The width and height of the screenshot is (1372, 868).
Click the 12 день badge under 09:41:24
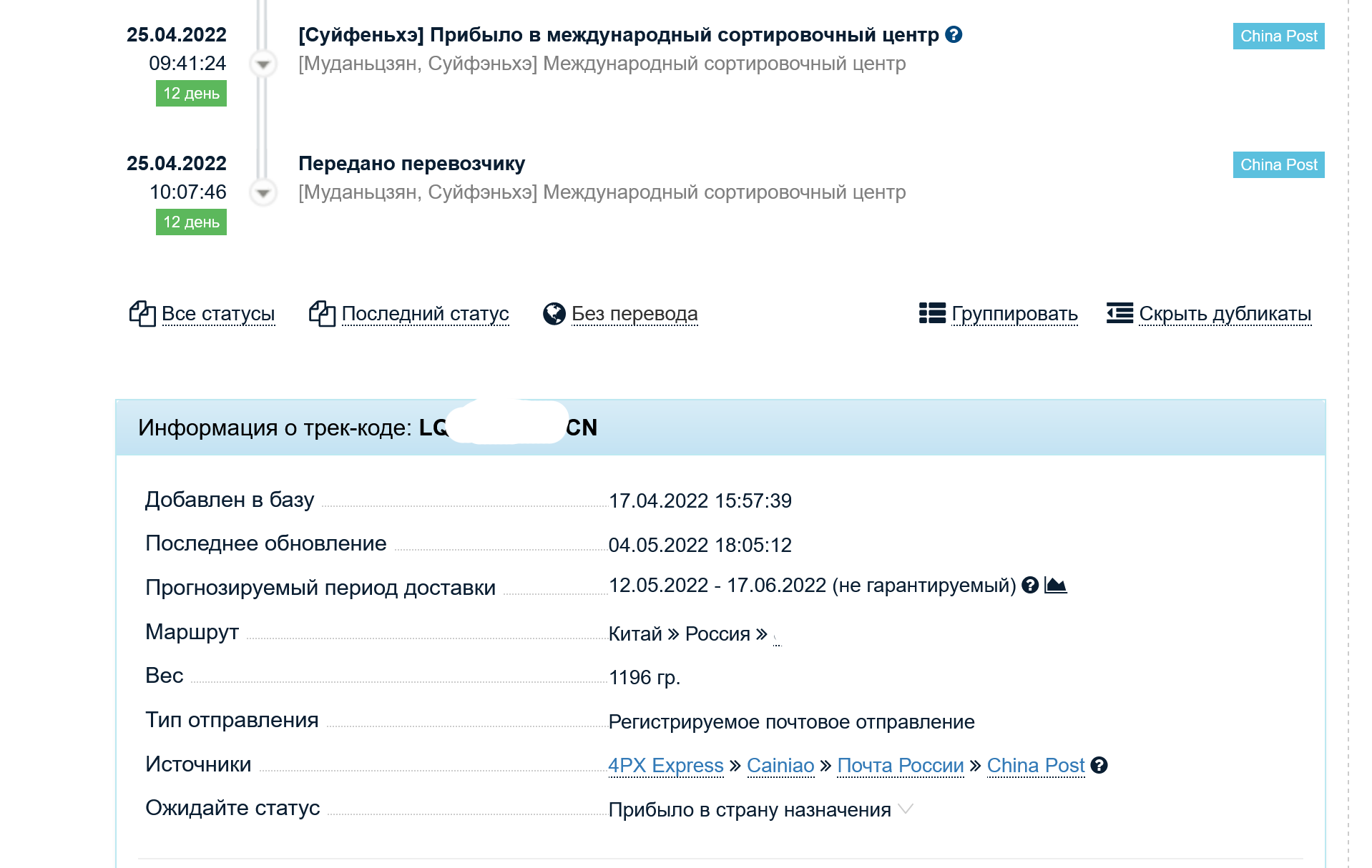click(x=191, y=93)
